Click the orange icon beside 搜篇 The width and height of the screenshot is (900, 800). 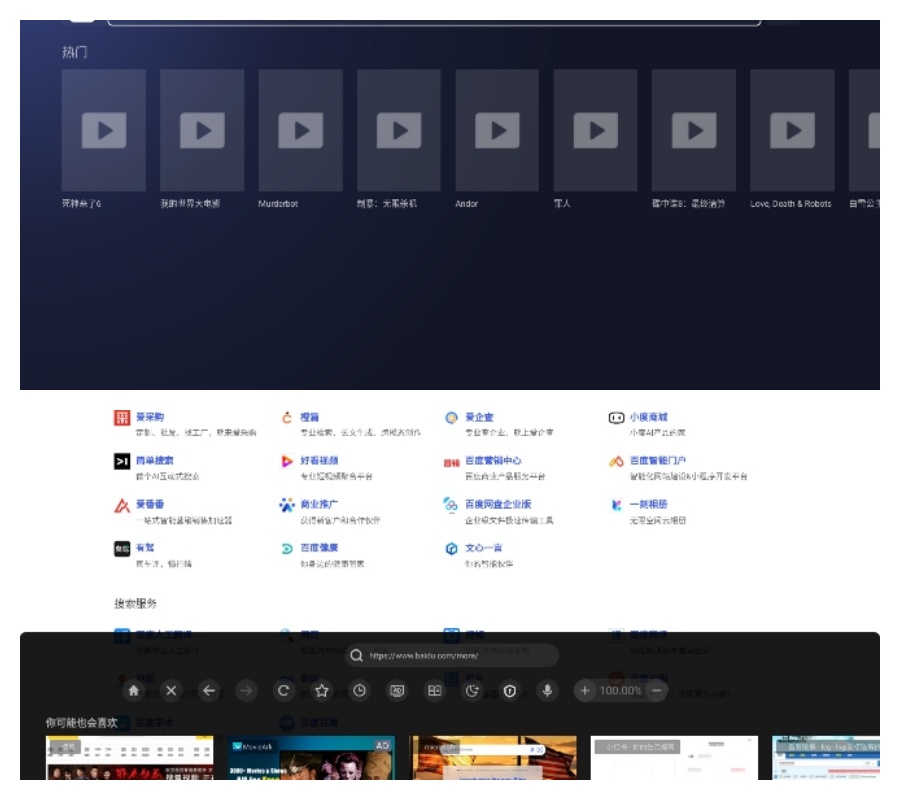click(x=286, y=417)
